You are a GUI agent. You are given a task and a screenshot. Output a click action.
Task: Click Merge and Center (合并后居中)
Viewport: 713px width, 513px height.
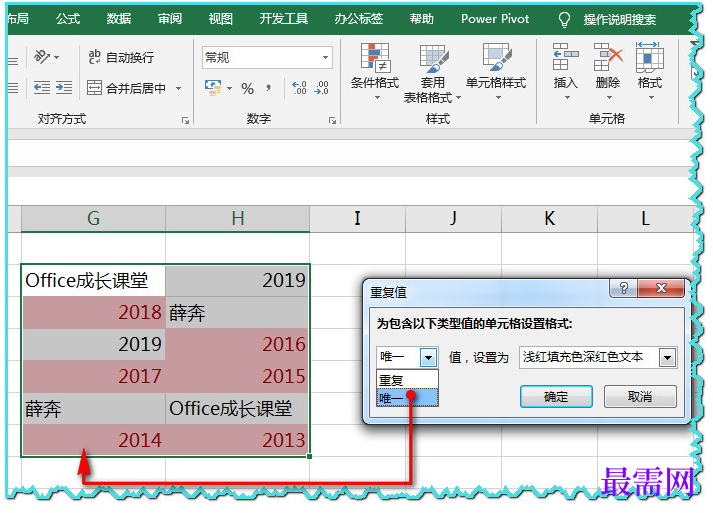[x=127, y=88]
